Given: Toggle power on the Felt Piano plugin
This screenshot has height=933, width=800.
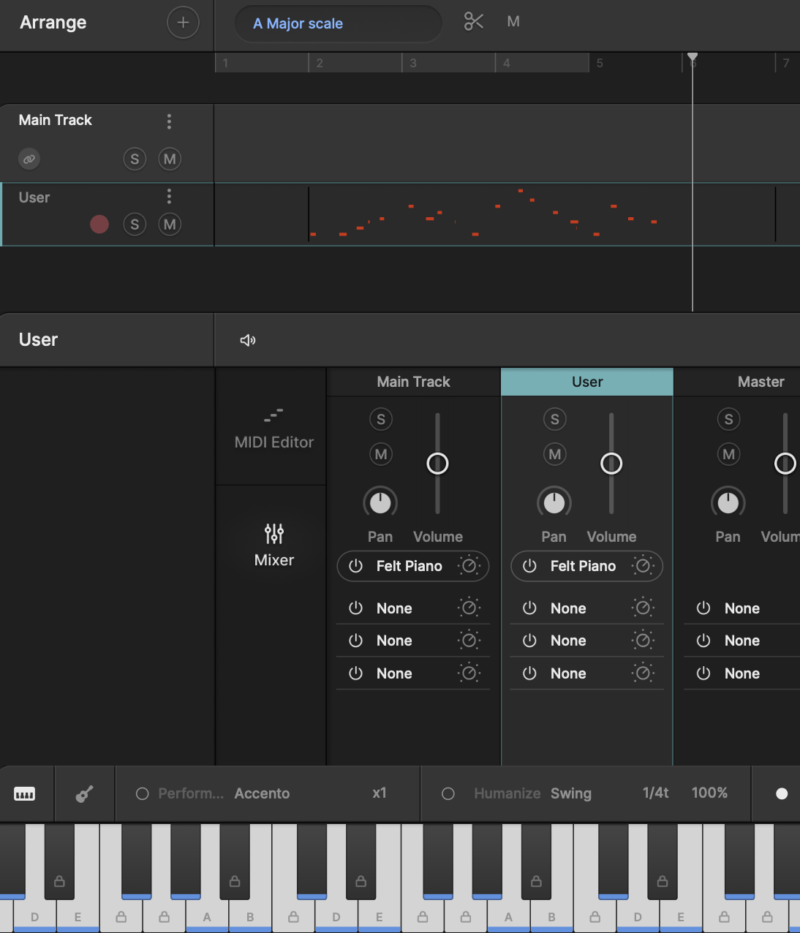Looking at the screenshot, I should click(x=356, y=566).
